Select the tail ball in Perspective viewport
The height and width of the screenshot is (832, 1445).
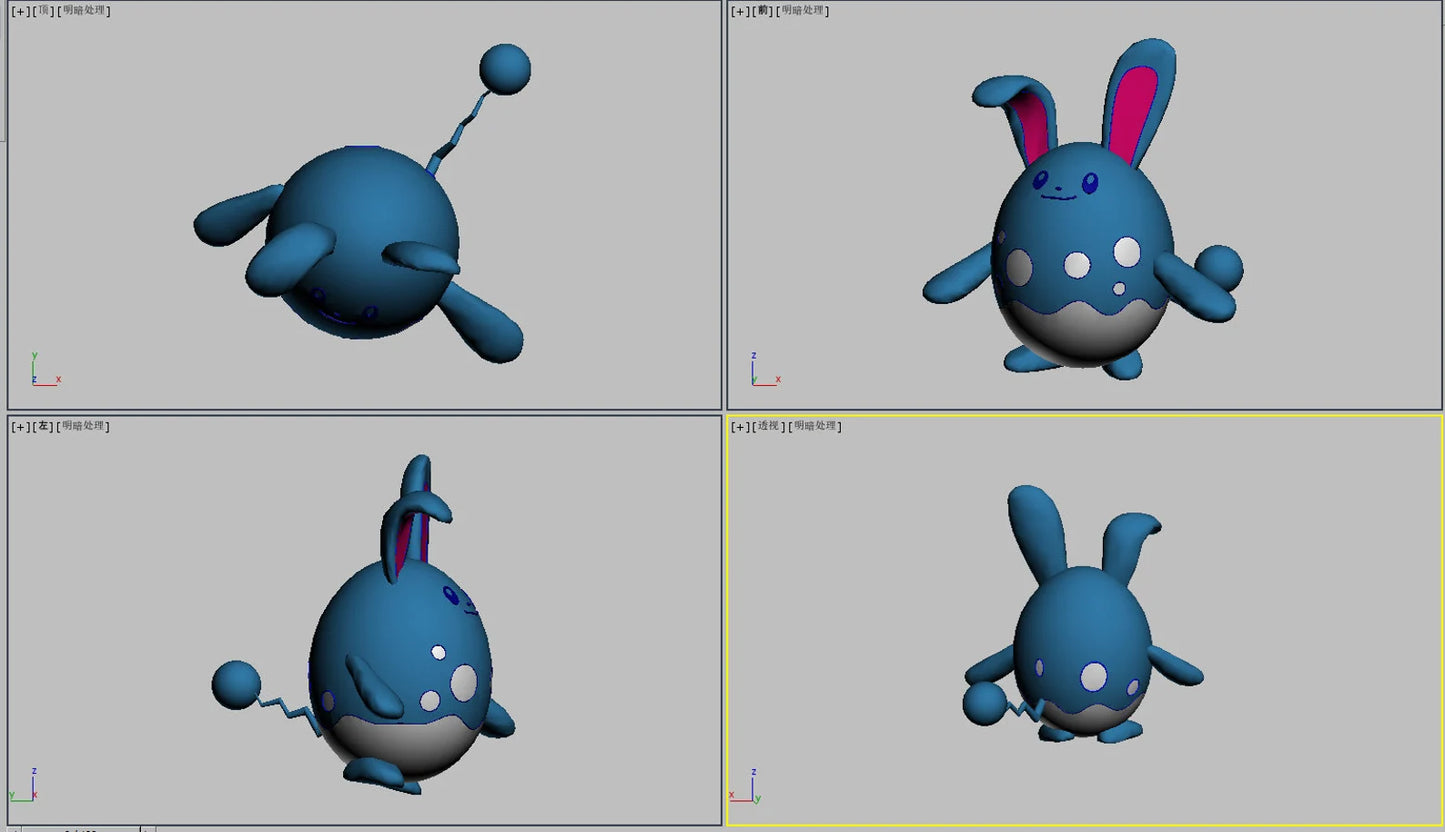pyautogui.click(x=983, y=704)
